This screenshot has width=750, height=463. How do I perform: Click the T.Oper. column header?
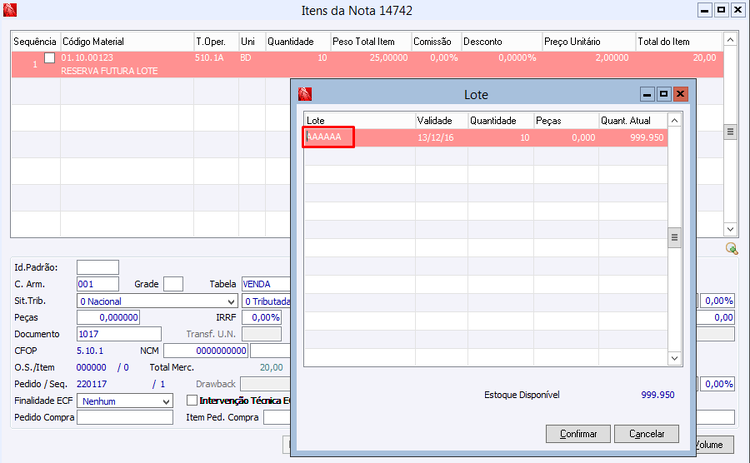pos(216,42)
